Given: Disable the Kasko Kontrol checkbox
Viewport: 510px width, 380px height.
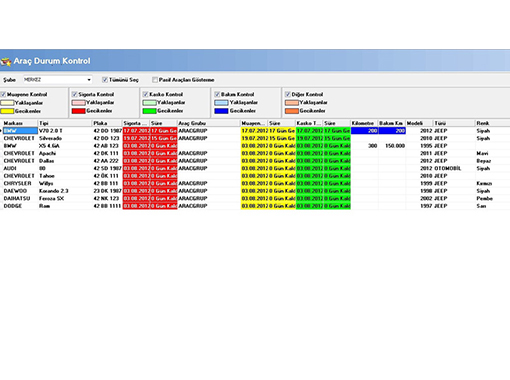Looking at the screenshot, I should click(145, 94).
